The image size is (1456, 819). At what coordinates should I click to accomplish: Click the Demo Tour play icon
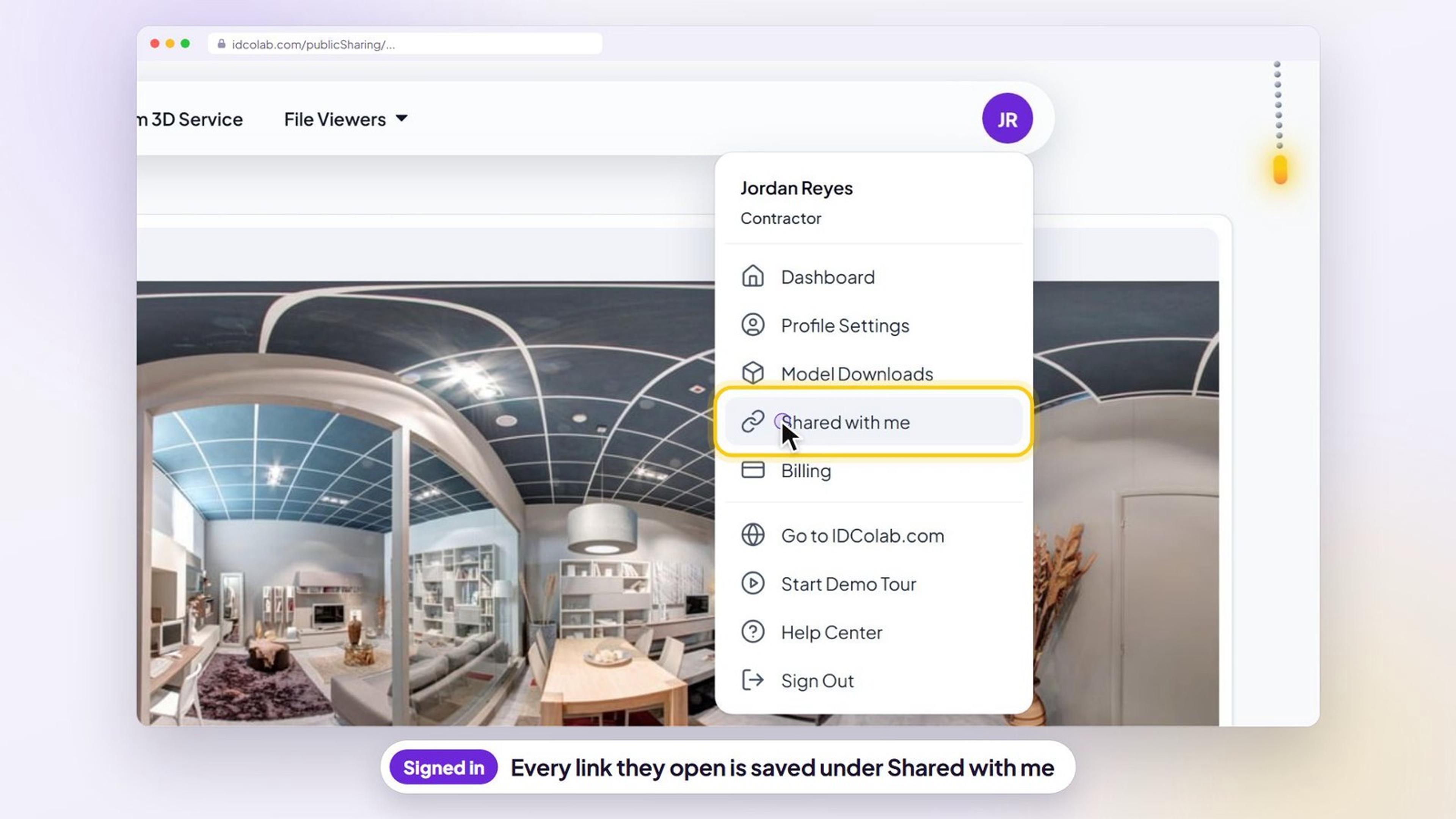point(752,583)
